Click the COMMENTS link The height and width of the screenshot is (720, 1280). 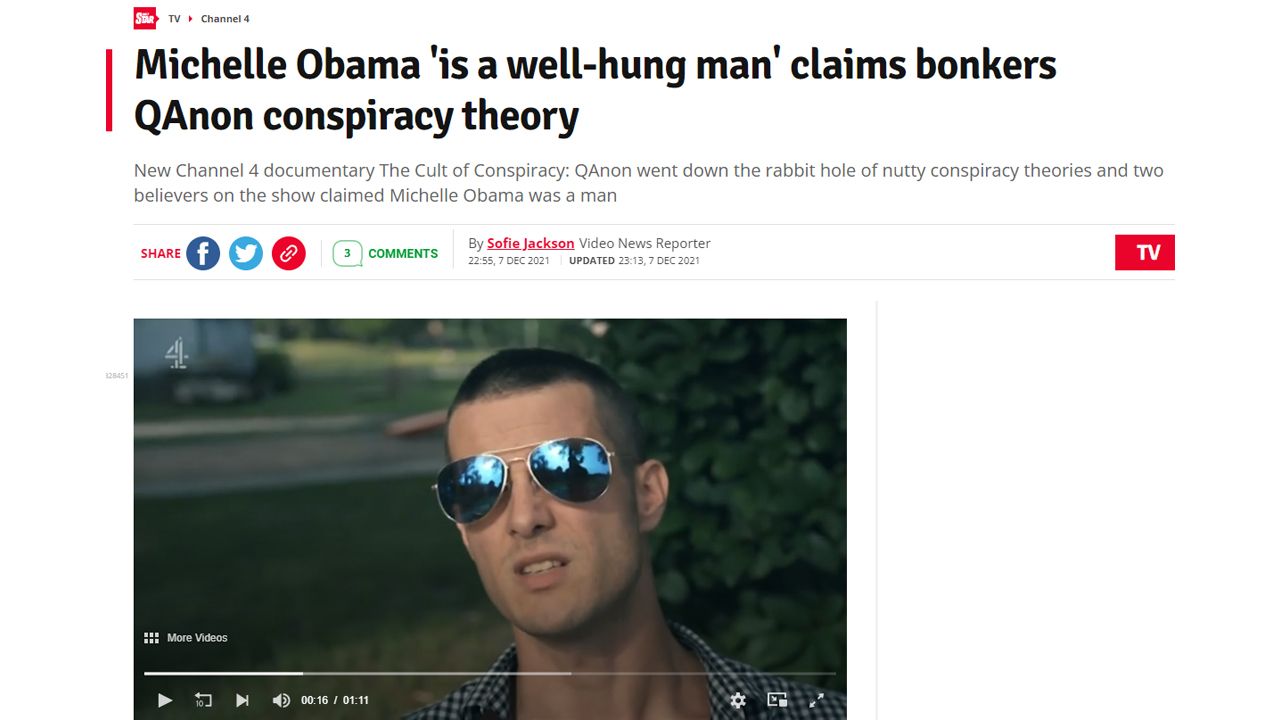tap(403, 254)
